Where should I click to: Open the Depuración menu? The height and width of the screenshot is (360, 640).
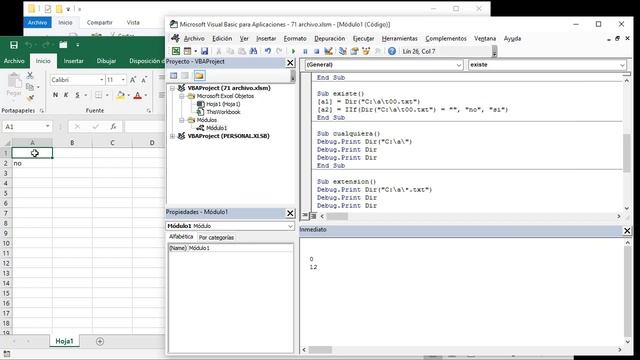pos(329,38)
